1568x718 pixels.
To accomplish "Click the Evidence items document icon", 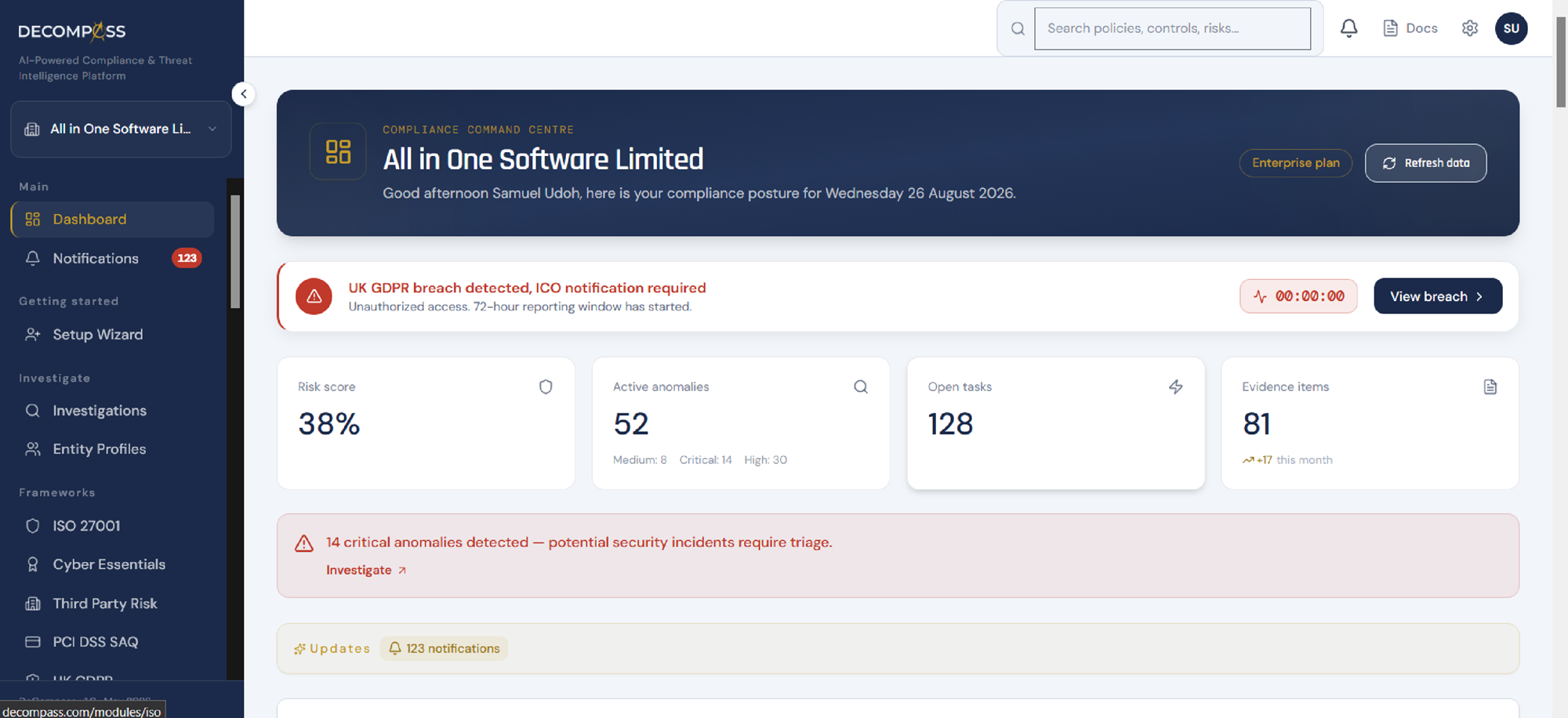I will coord(1490,386).
